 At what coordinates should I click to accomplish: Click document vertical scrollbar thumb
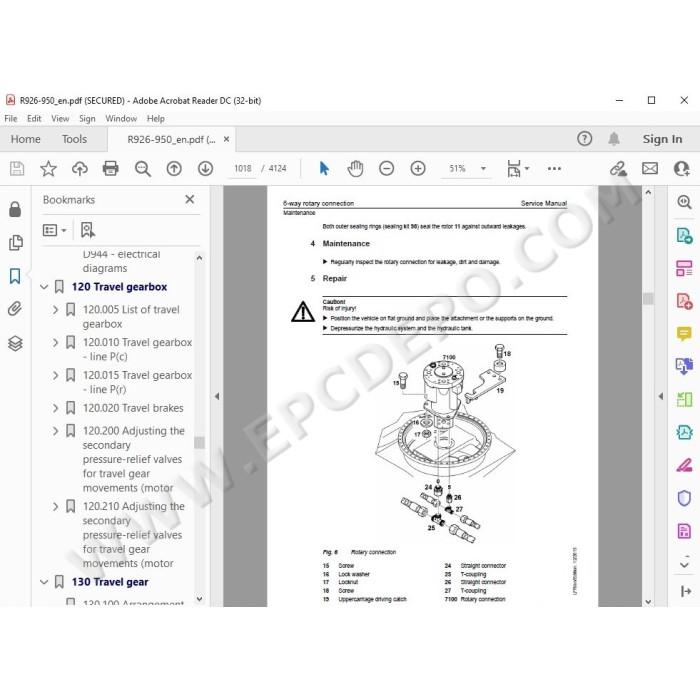click(x=648, y=298)
